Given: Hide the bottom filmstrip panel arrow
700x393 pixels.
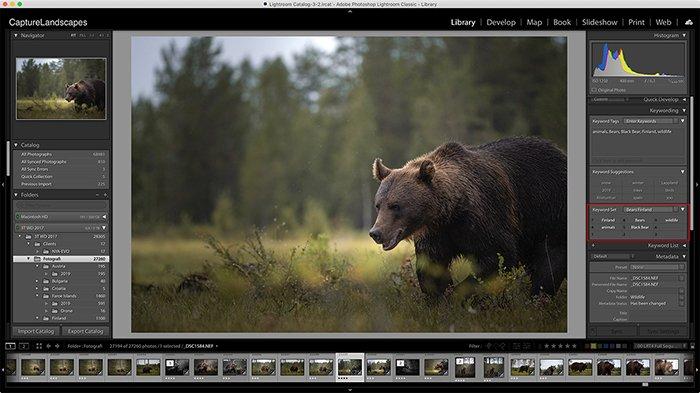Looking at the screenshot, I should [x=350, y=390].
